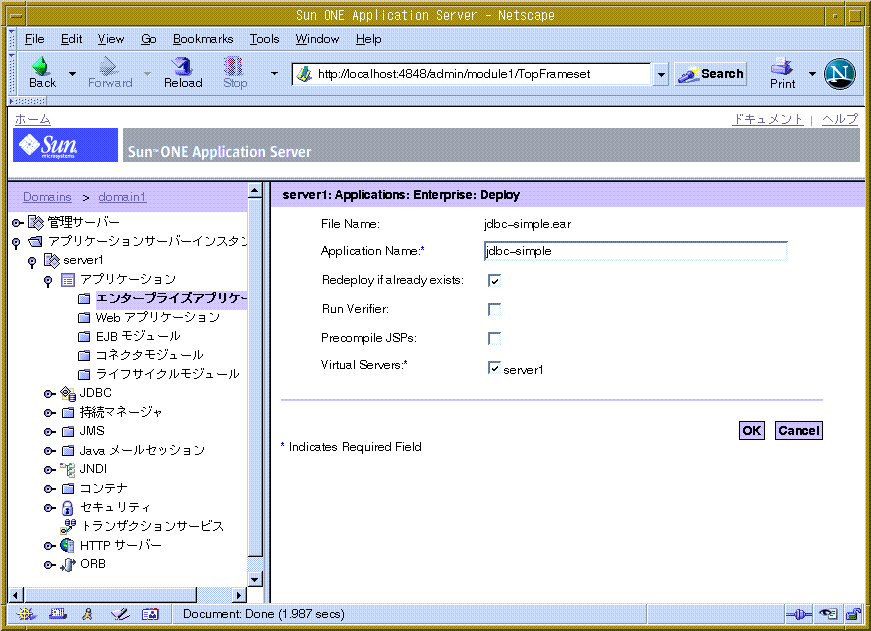Expand the 管理サーバー tree node
Image resolution: width=871 pixels, height=631 pixels.
pyautogui.click(x=17, y=223)
